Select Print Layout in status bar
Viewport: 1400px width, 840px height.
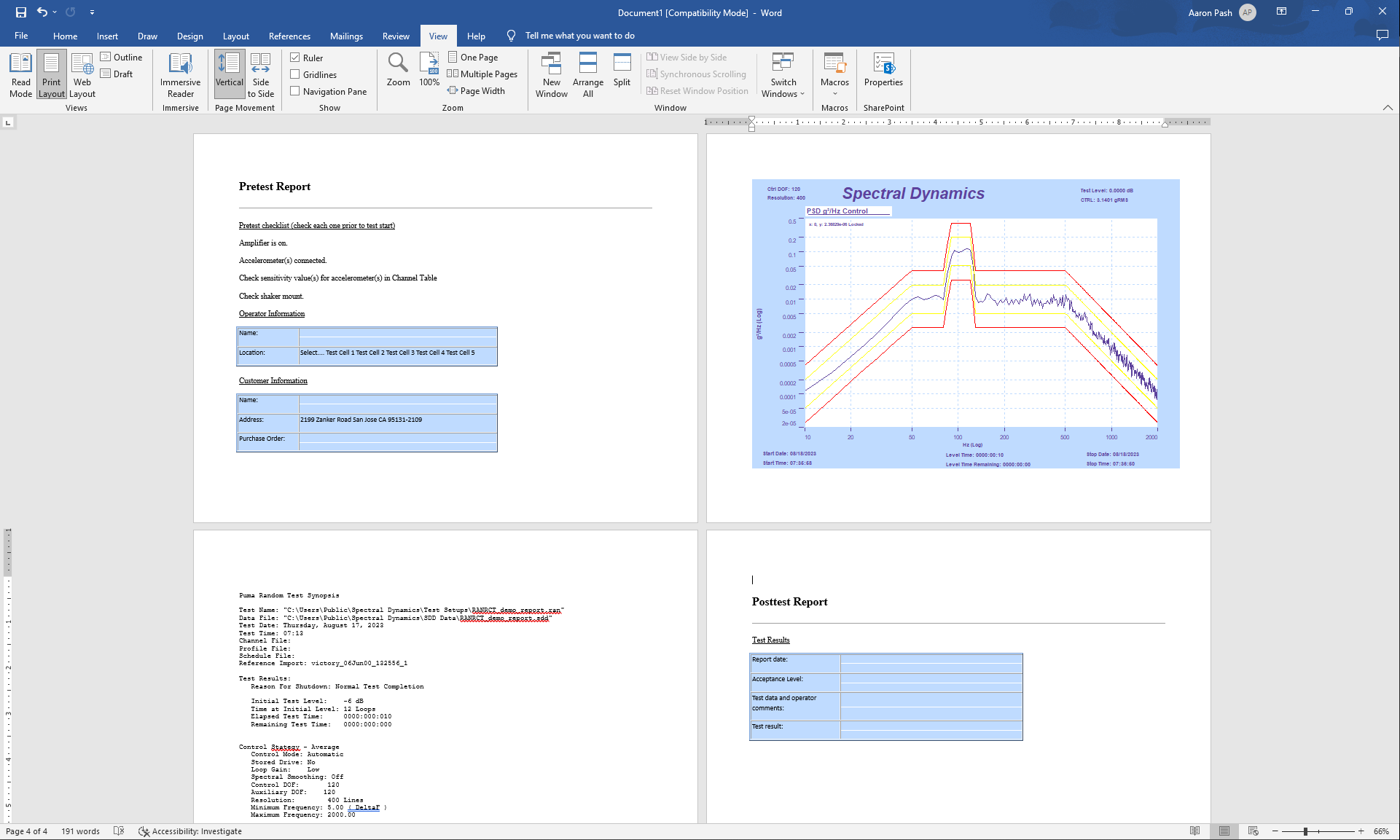(1224, 831)
